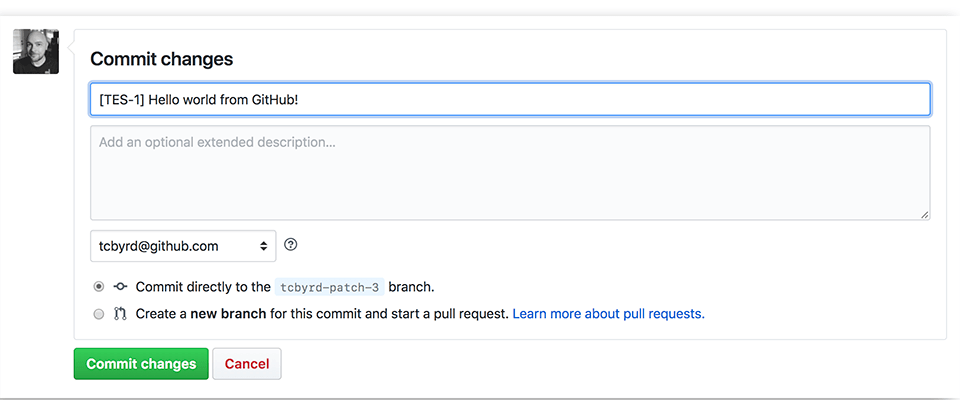Click the tcbyrd-patch-3 branch name badge
The width and height of the screenshot is (960, 400).
(329, 287)
